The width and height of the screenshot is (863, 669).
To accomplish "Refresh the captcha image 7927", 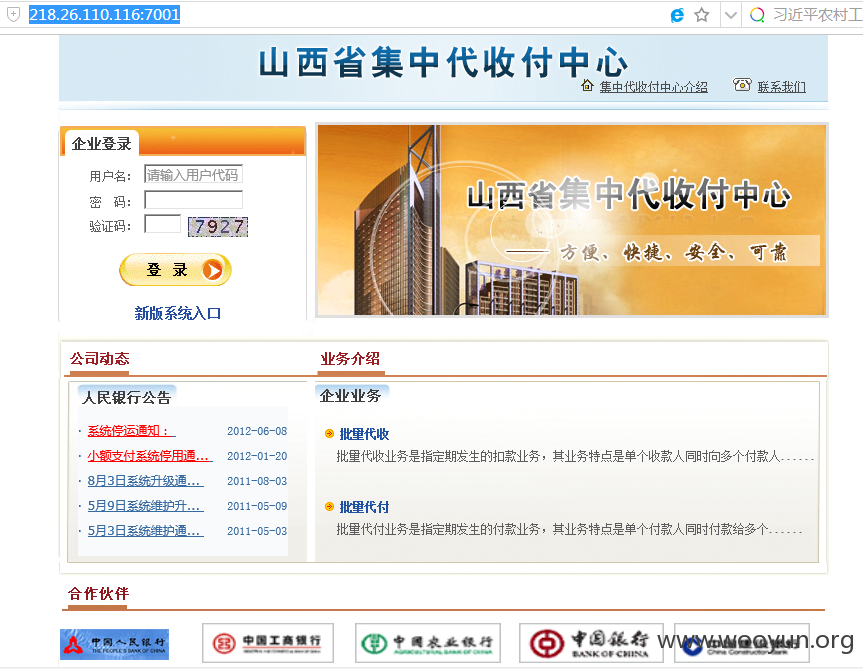I will [x=218, y=227].
